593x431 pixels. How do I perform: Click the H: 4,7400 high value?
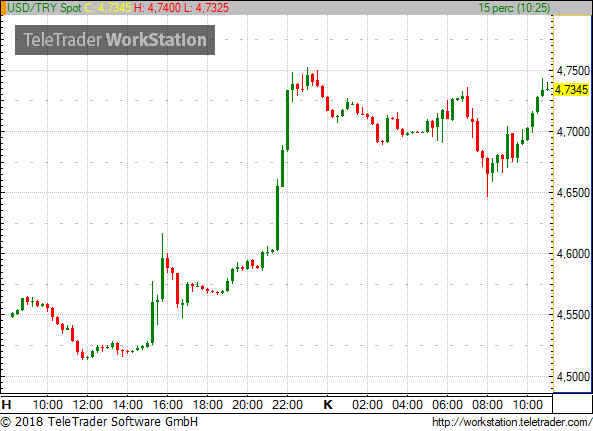(x=157, y=8)
